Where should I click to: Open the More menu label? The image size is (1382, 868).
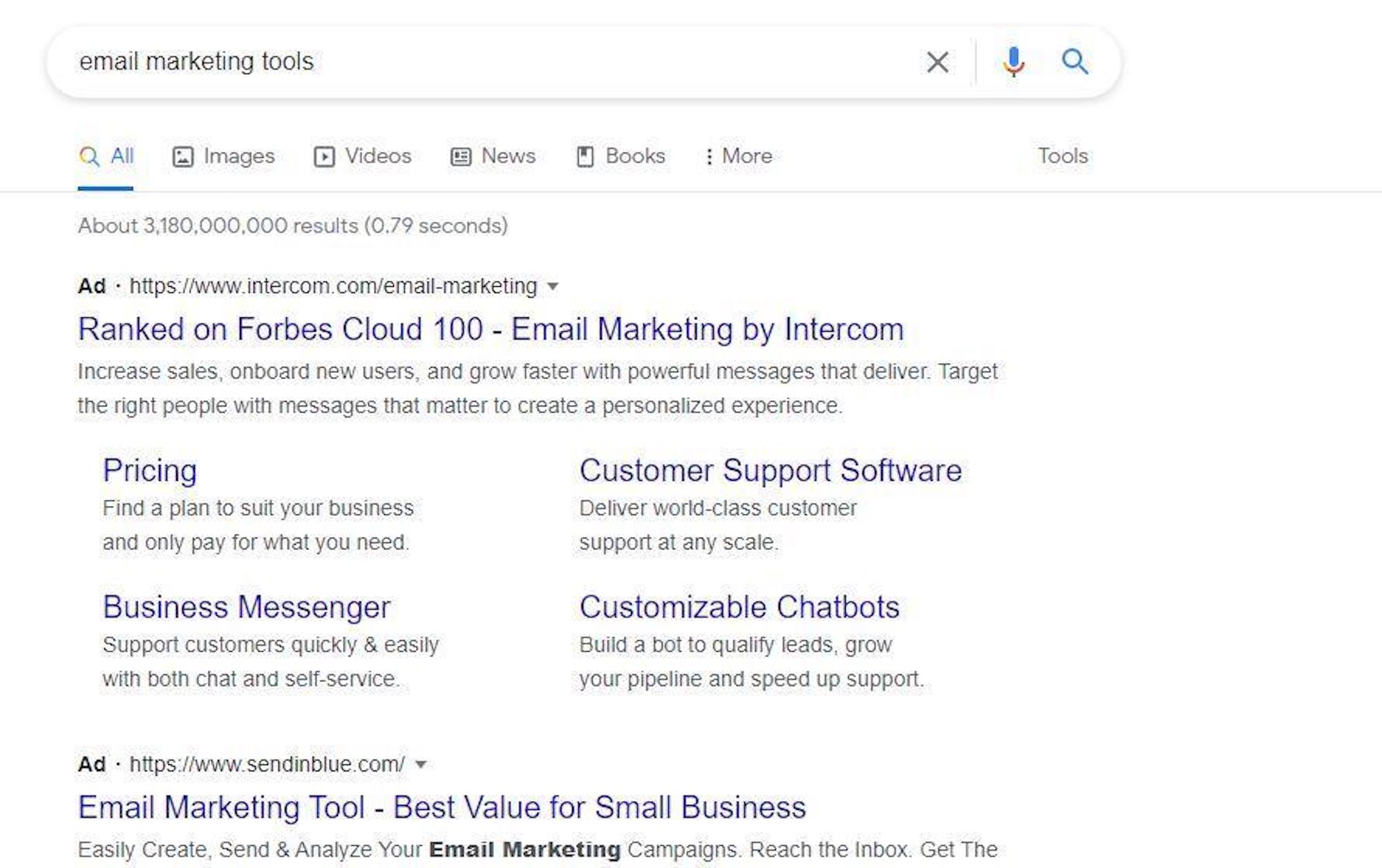[747, 155]
